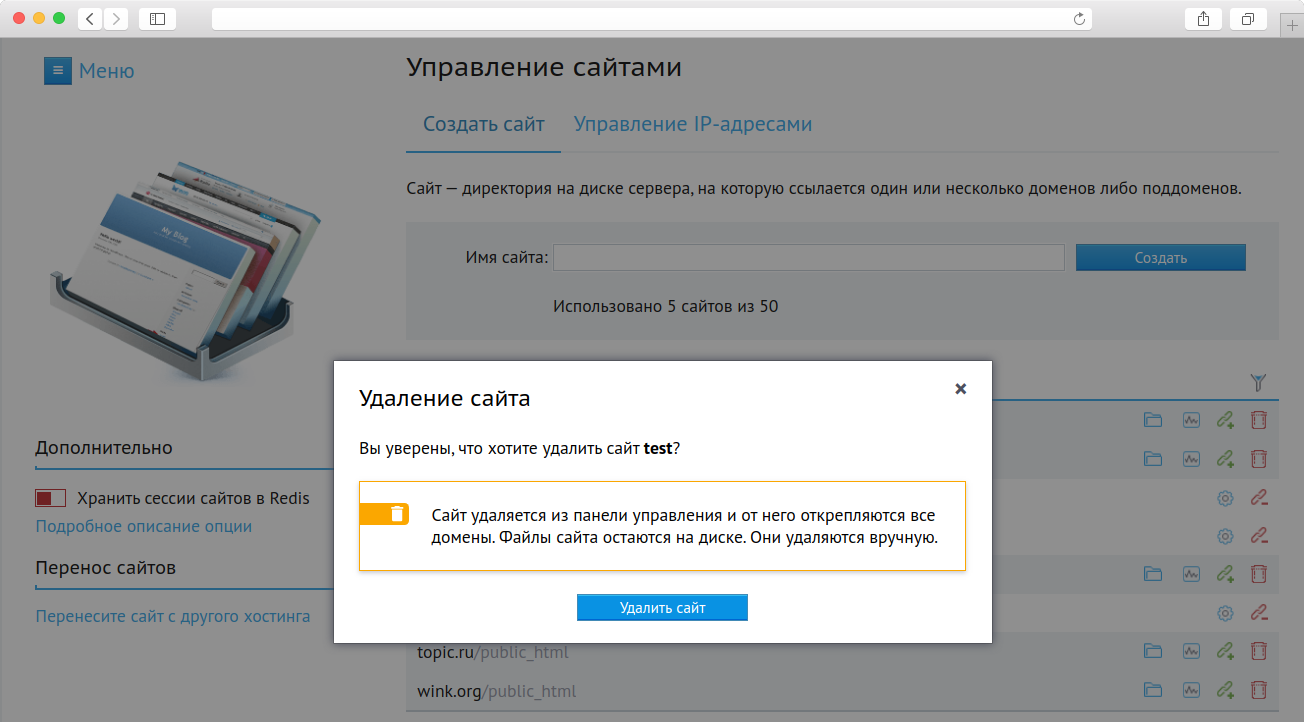Open the hamburger Меню icon
The height and width of the screenshot is (722, 1304).
coord(58,71)
